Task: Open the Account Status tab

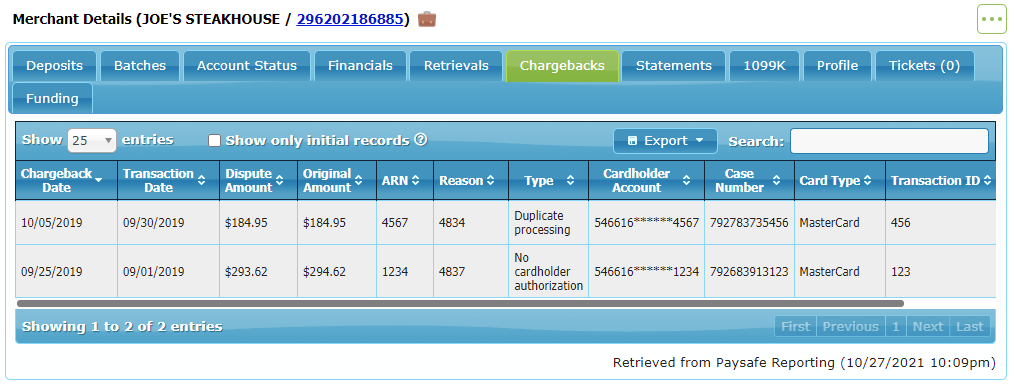Action: tap(247, 66)
